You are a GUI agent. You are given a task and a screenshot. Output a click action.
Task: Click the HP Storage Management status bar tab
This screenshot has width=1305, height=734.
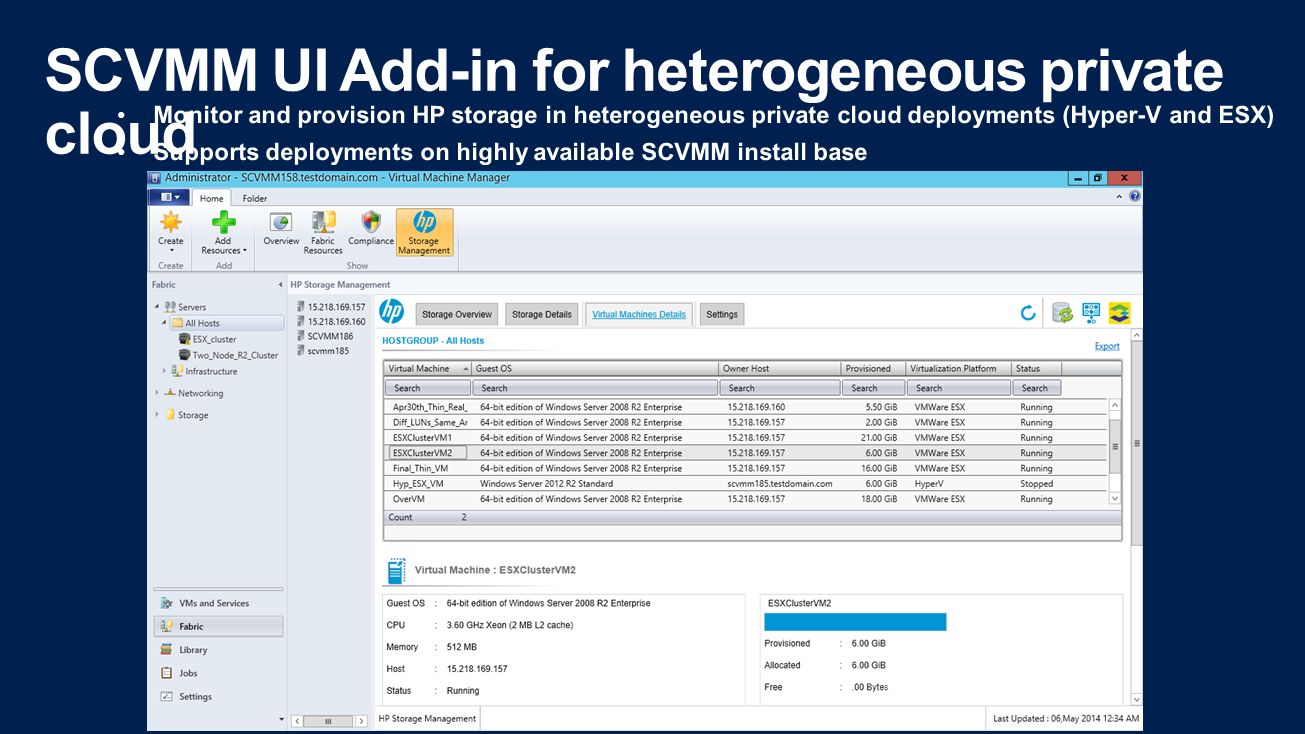pyautogui.click(x=428, y=718)
